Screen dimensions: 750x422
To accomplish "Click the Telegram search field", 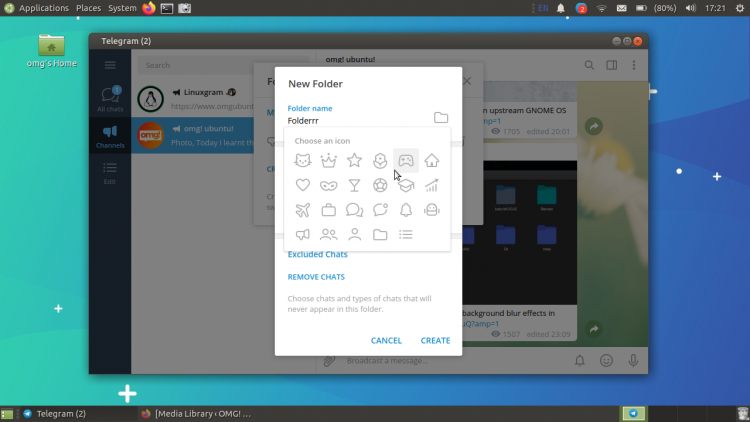I will tap(223, 65).
